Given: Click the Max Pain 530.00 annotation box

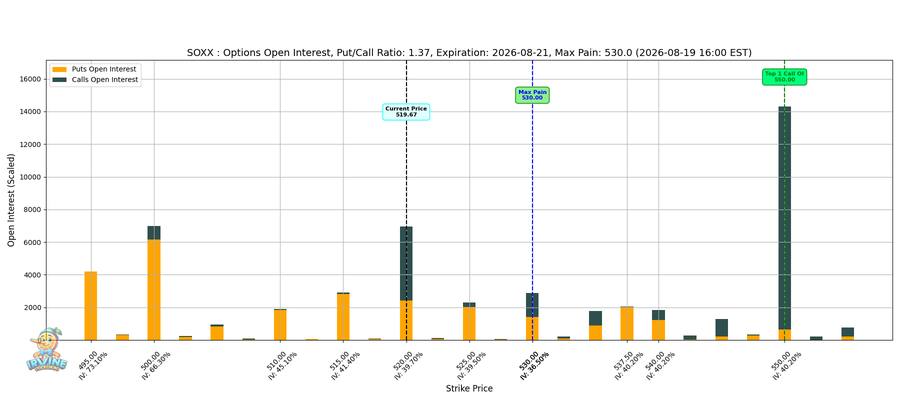Looking at the screenshot, I should point(532,95).
